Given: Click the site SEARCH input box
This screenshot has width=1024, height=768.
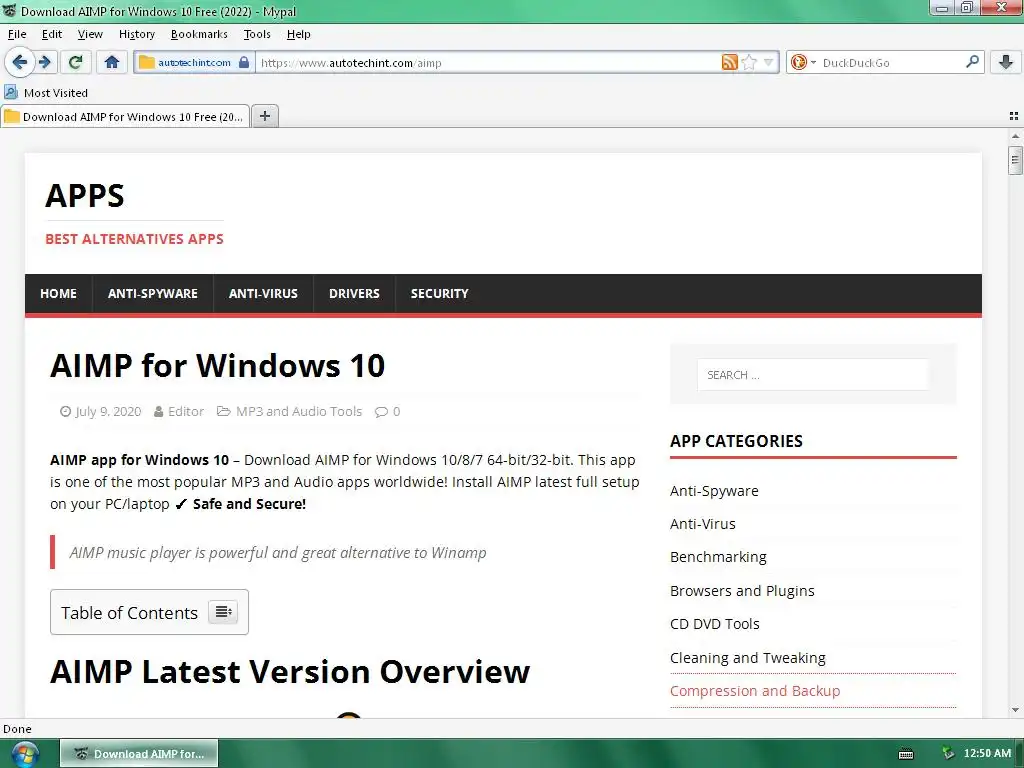Looking at the screenshot, I should pyautogui.click(x=812, y=375).
